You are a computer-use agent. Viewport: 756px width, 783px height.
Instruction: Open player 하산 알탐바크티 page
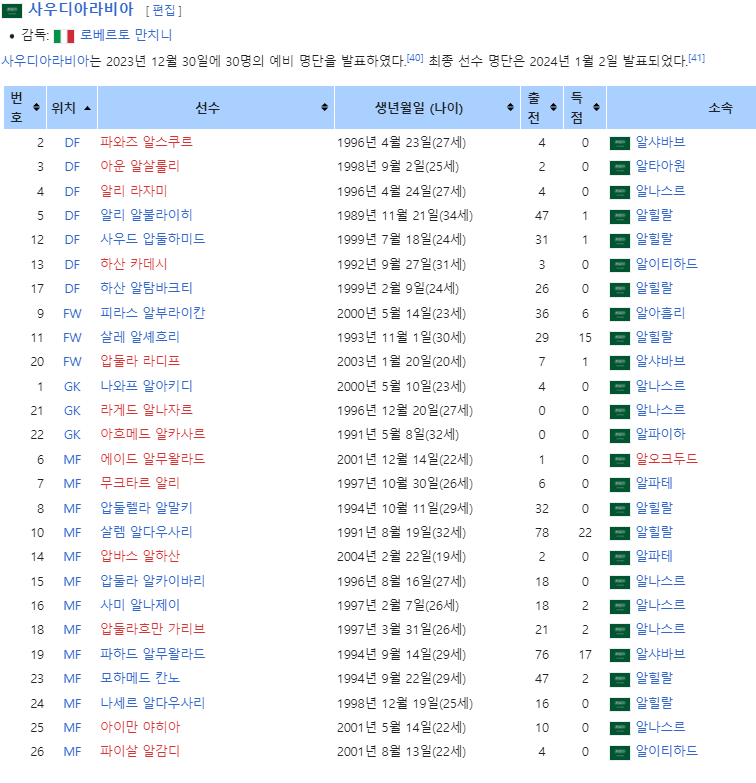pos(146,288)
